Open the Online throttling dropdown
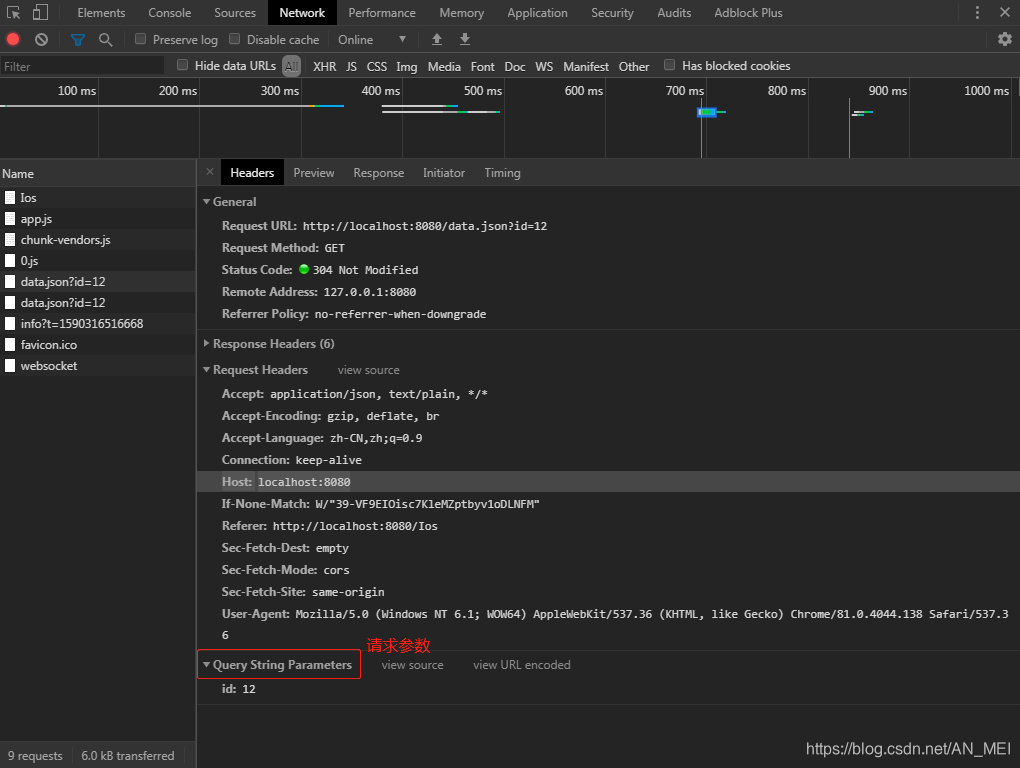 (x=372, y=40)
